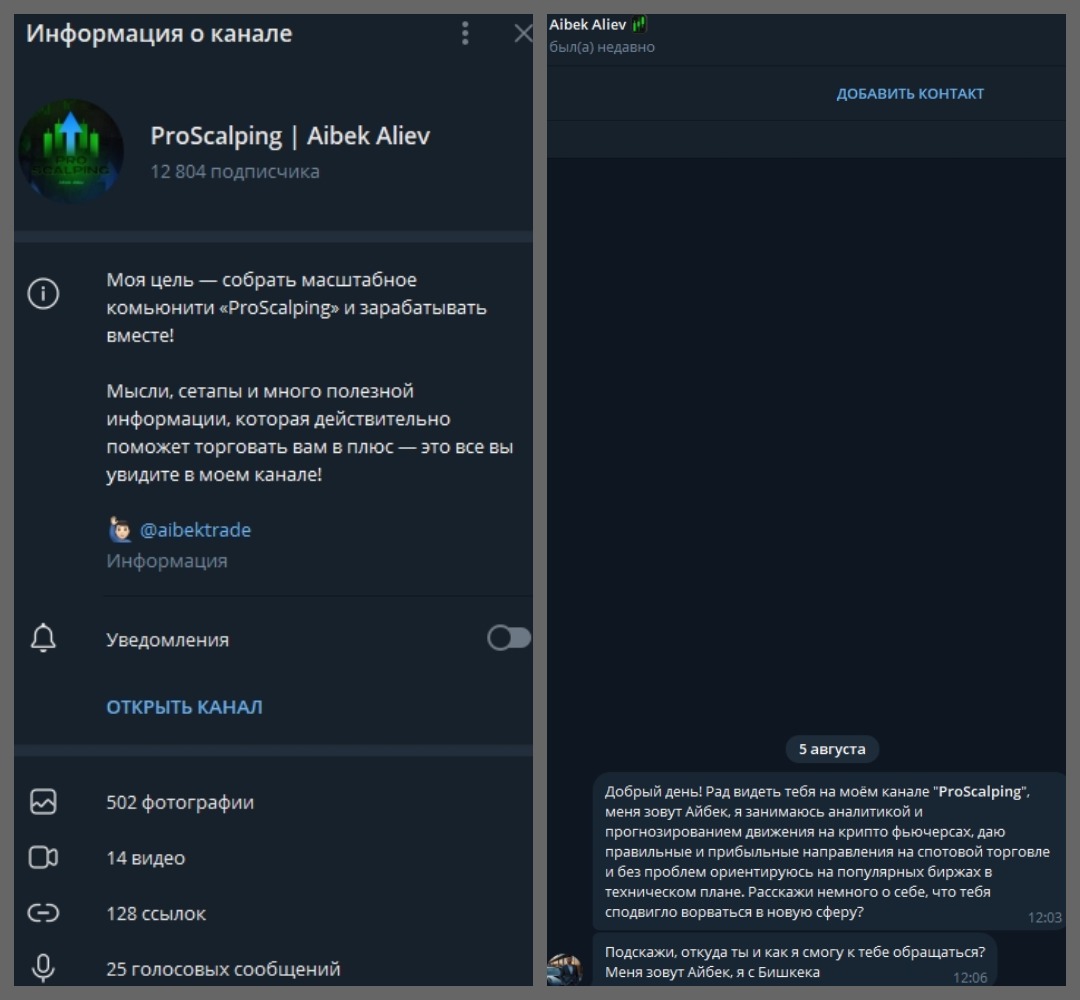1080x1000 pixels.
Task: Click the Aibek Aliev chat header name
Action: tap(588, 25)
